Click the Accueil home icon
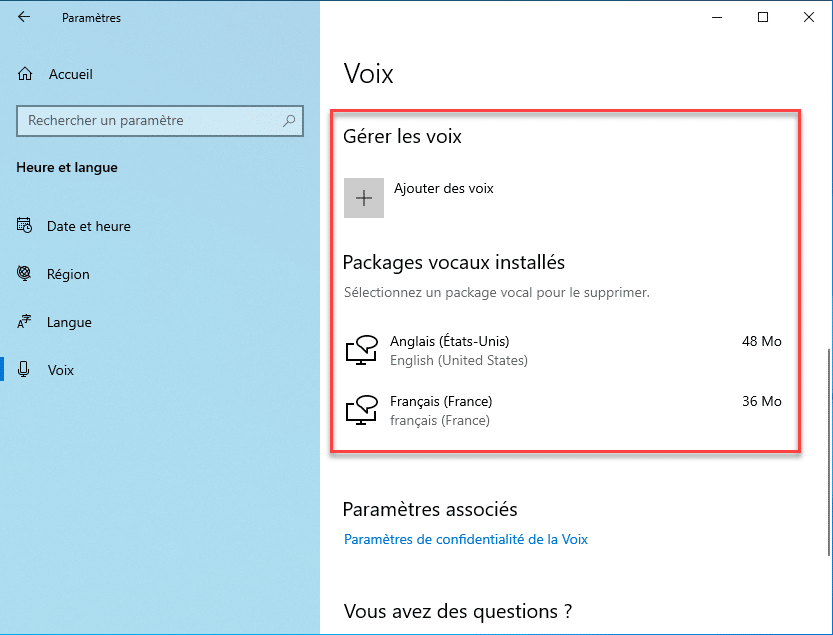The image size is (833, 635). point(26,74)
